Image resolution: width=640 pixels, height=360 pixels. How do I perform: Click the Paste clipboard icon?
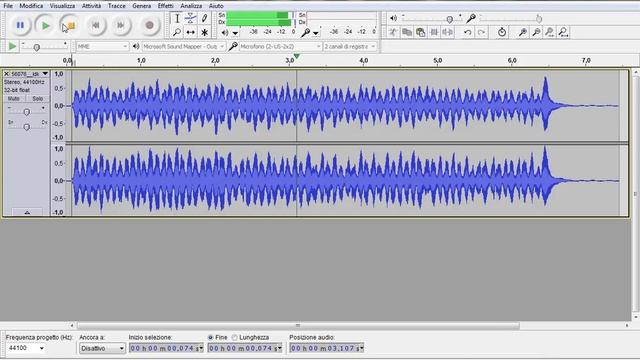tap(420, 32)
